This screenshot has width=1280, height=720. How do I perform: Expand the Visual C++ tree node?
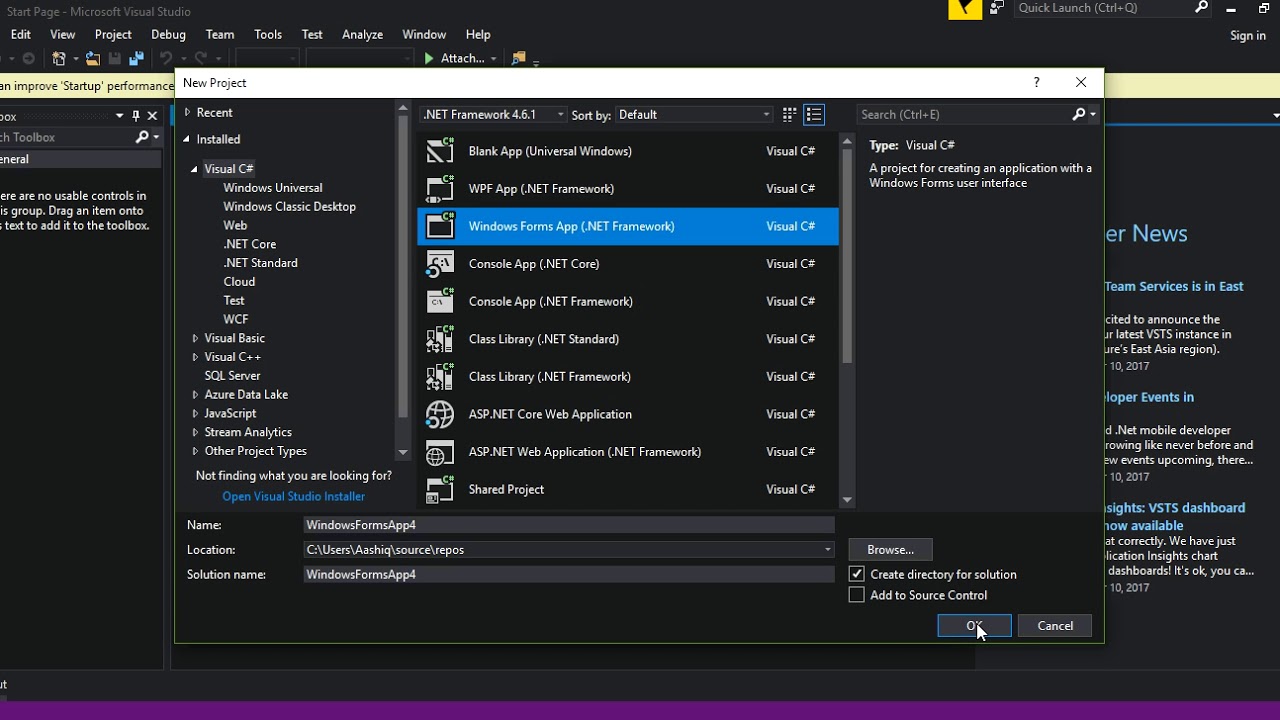coord(195,357)
